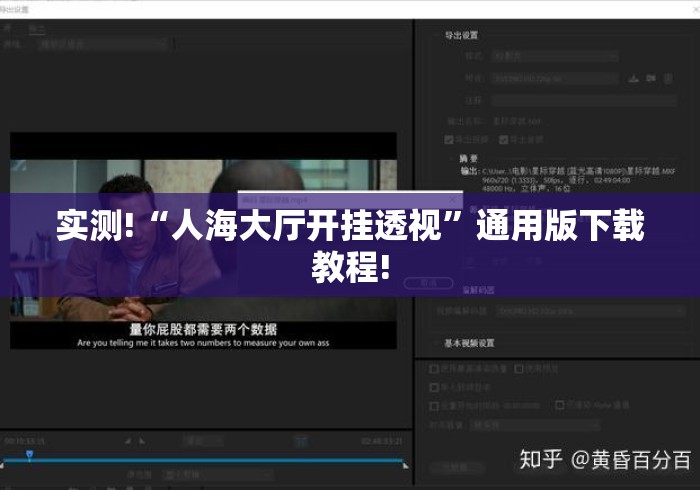This screenshot has width=700, height=490.
Task: Open the Preset dropdown in export settings
Action: click(x=555, y=79)
